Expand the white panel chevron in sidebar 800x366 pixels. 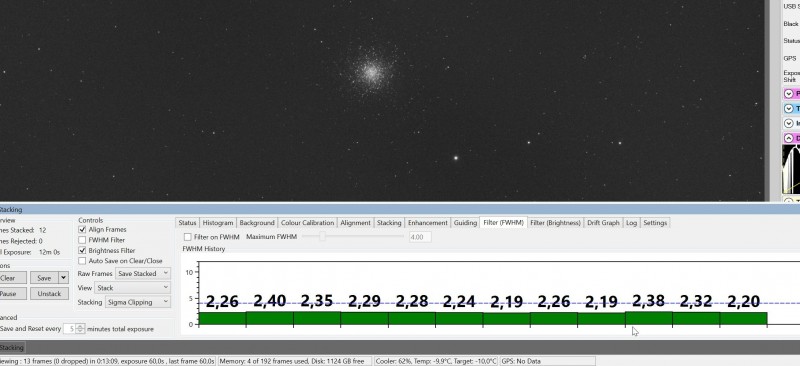click(789, 124)
